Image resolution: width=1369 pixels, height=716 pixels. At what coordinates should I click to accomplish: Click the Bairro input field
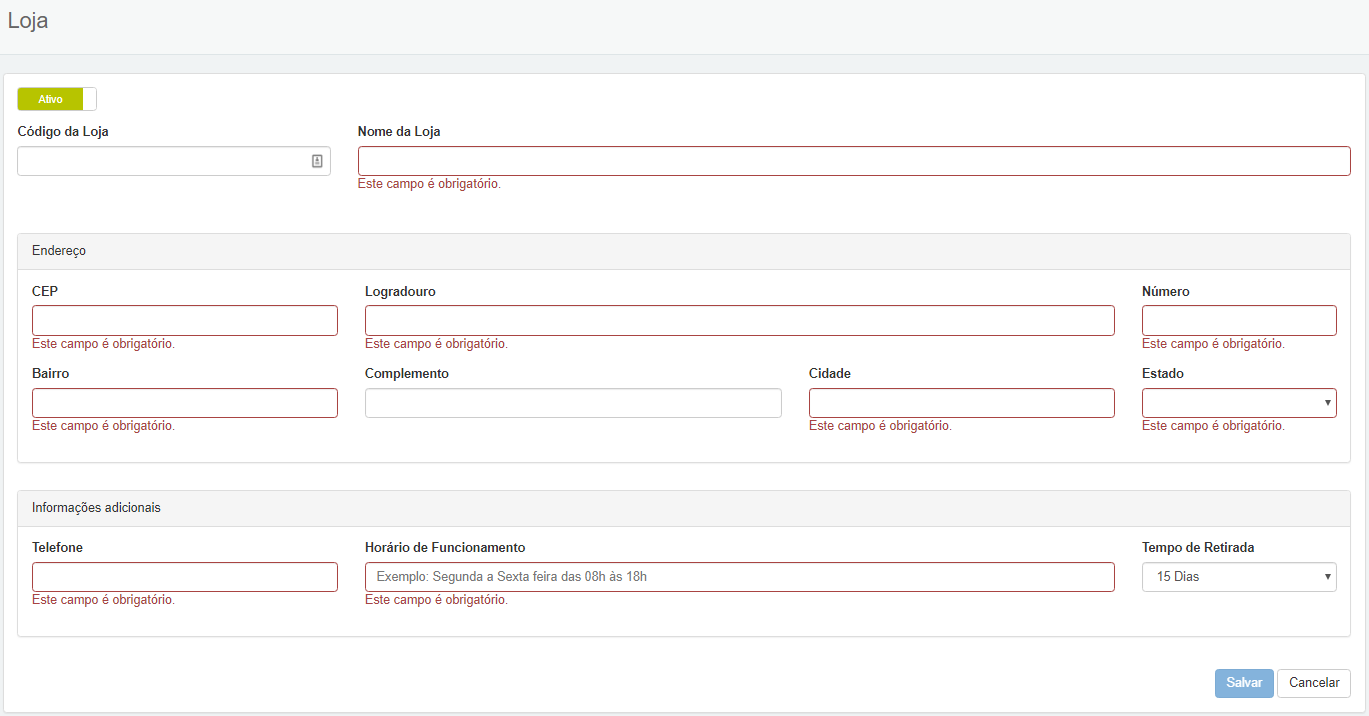pyautogui.click(x=185, y=403)
